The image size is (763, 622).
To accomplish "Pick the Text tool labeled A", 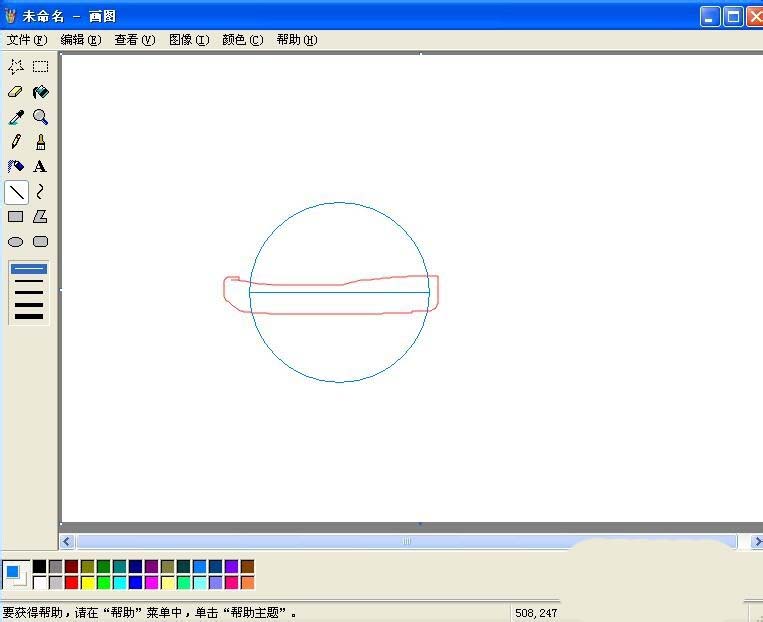I will 40,166.
